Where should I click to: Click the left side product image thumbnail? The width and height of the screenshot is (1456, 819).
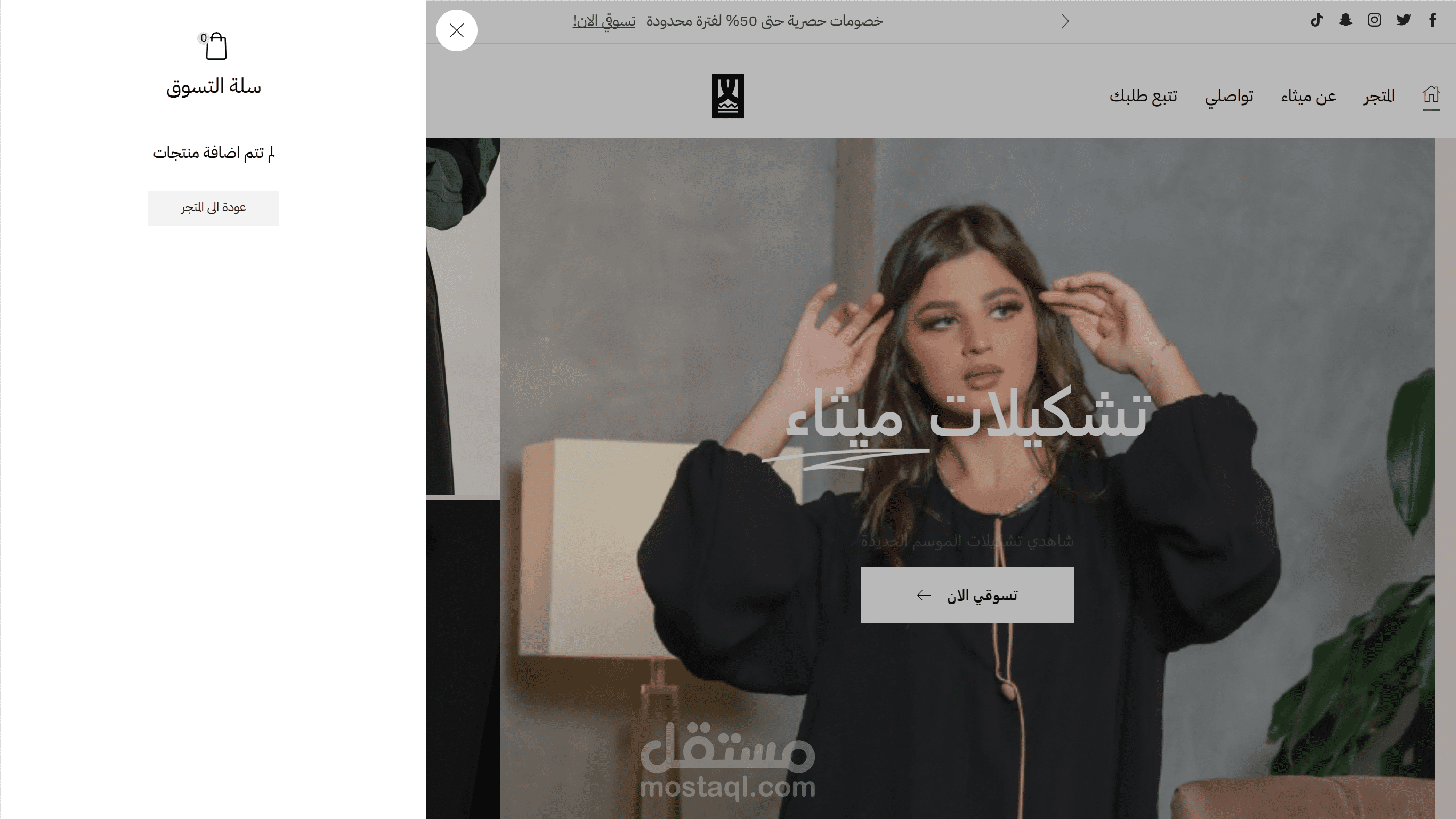[463, 316]
